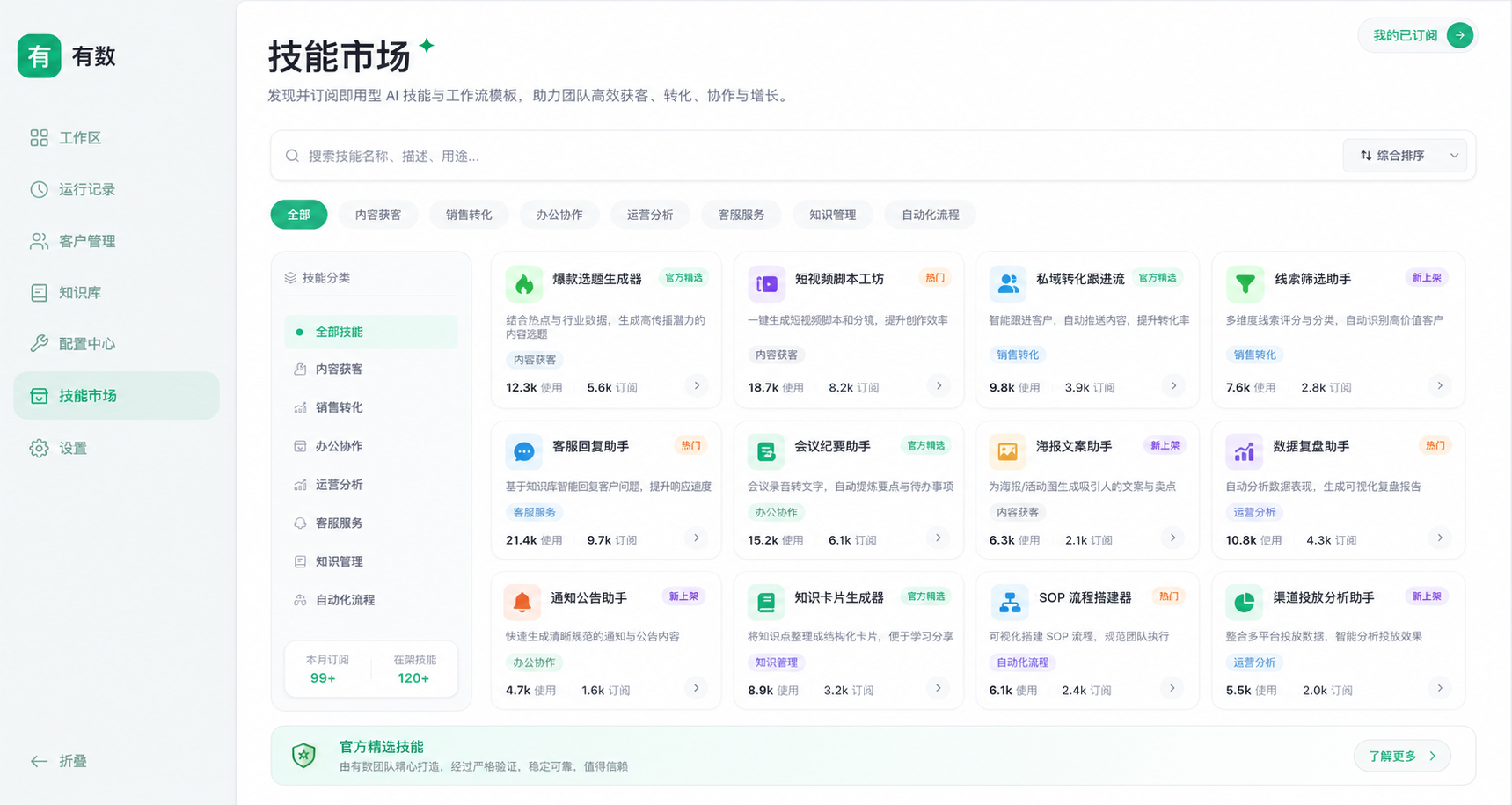Open 私域转化跟进流 card via its arrow
The height and width of the screenshot is (805, 1512).
[1173, 385]
